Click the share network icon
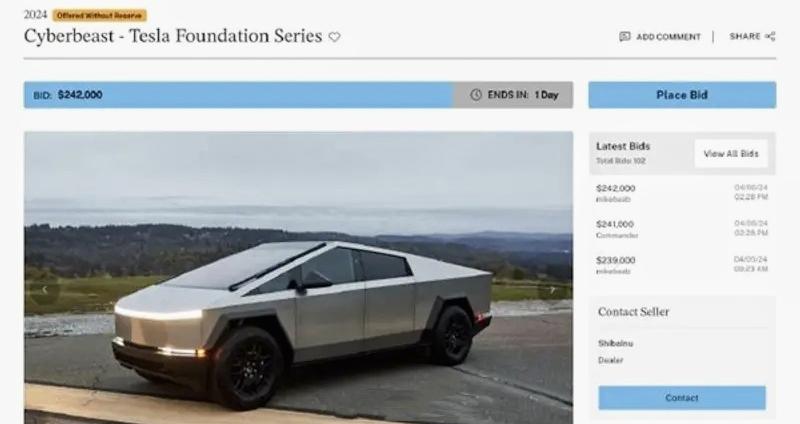Screen dimensions: 800x424 (x=770, y=36)
